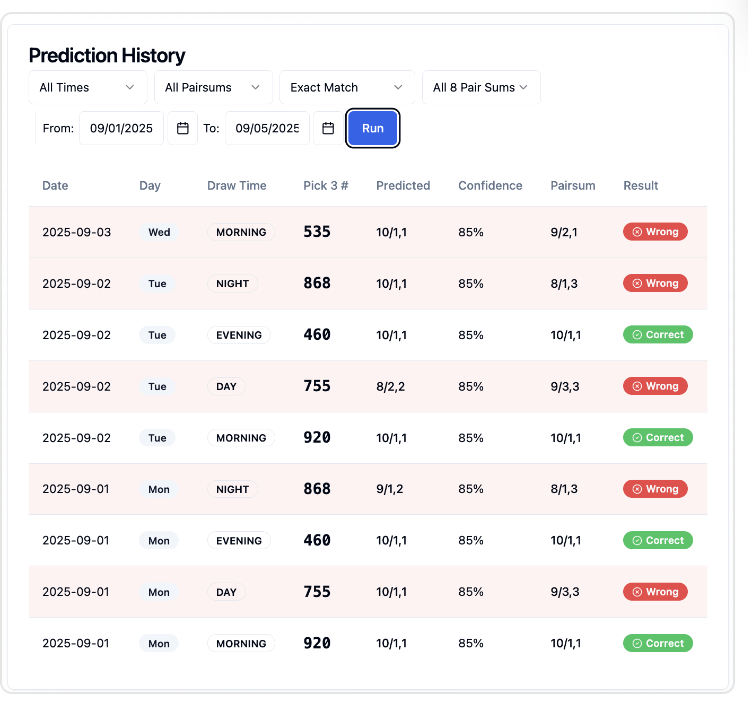The width and height of the screenshot is (748, 702).
Task: Click the Wrong badge for pick 535
Action: (655, 232)
